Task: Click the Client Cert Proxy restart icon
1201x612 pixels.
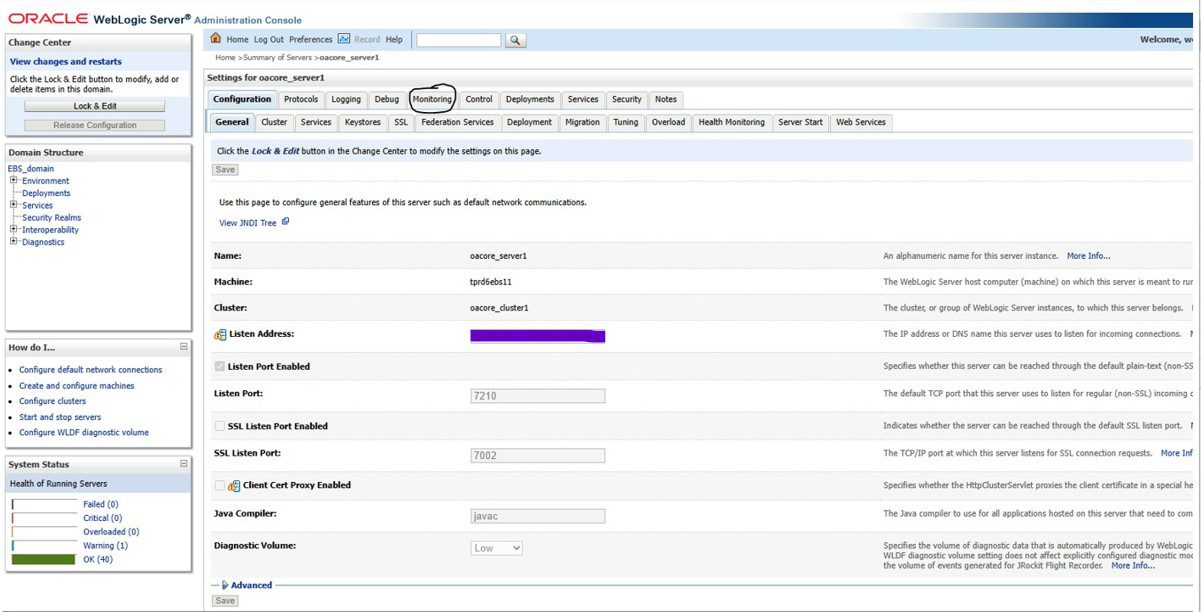Action: [234, 485]
